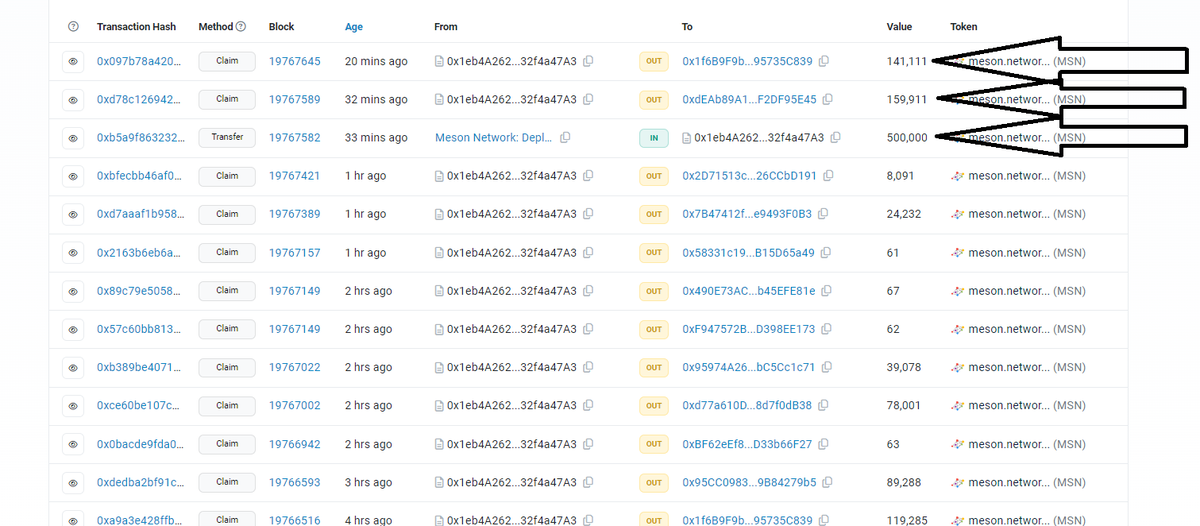
Task: Copy To address 0xdEAb89A1...F2DF95E45
Action: (828, 99)
